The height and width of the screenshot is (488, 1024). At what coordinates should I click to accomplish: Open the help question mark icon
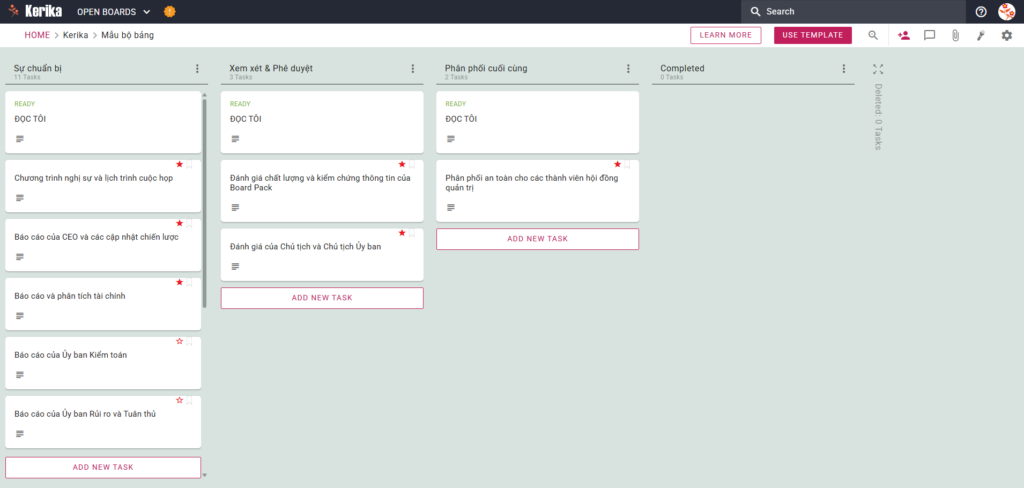(x=981, y=12)
